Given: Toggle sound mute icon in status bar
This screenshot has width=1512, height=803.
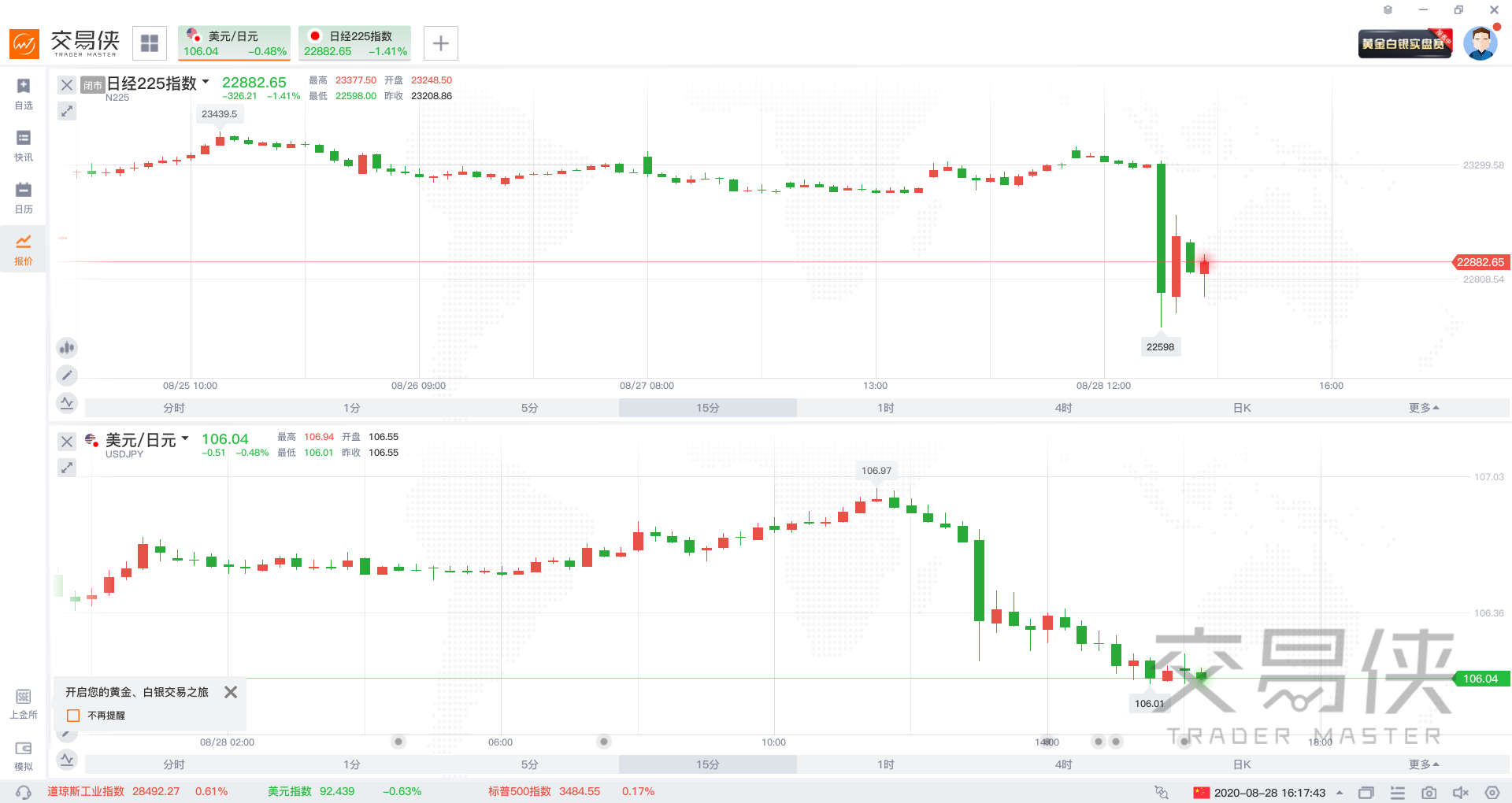Looking at the screenshot, I should click(1461, 793).
